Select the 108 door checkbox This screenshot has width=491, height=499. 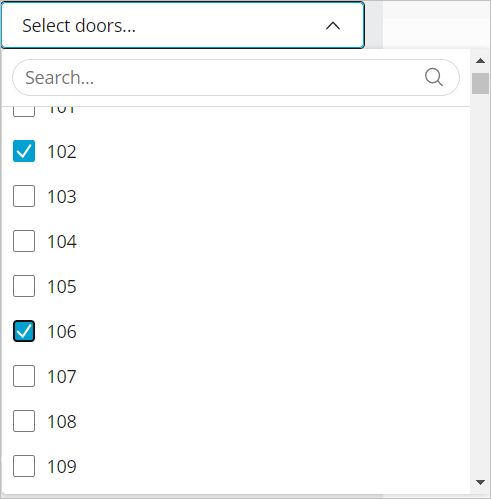(x=24, y=421)
